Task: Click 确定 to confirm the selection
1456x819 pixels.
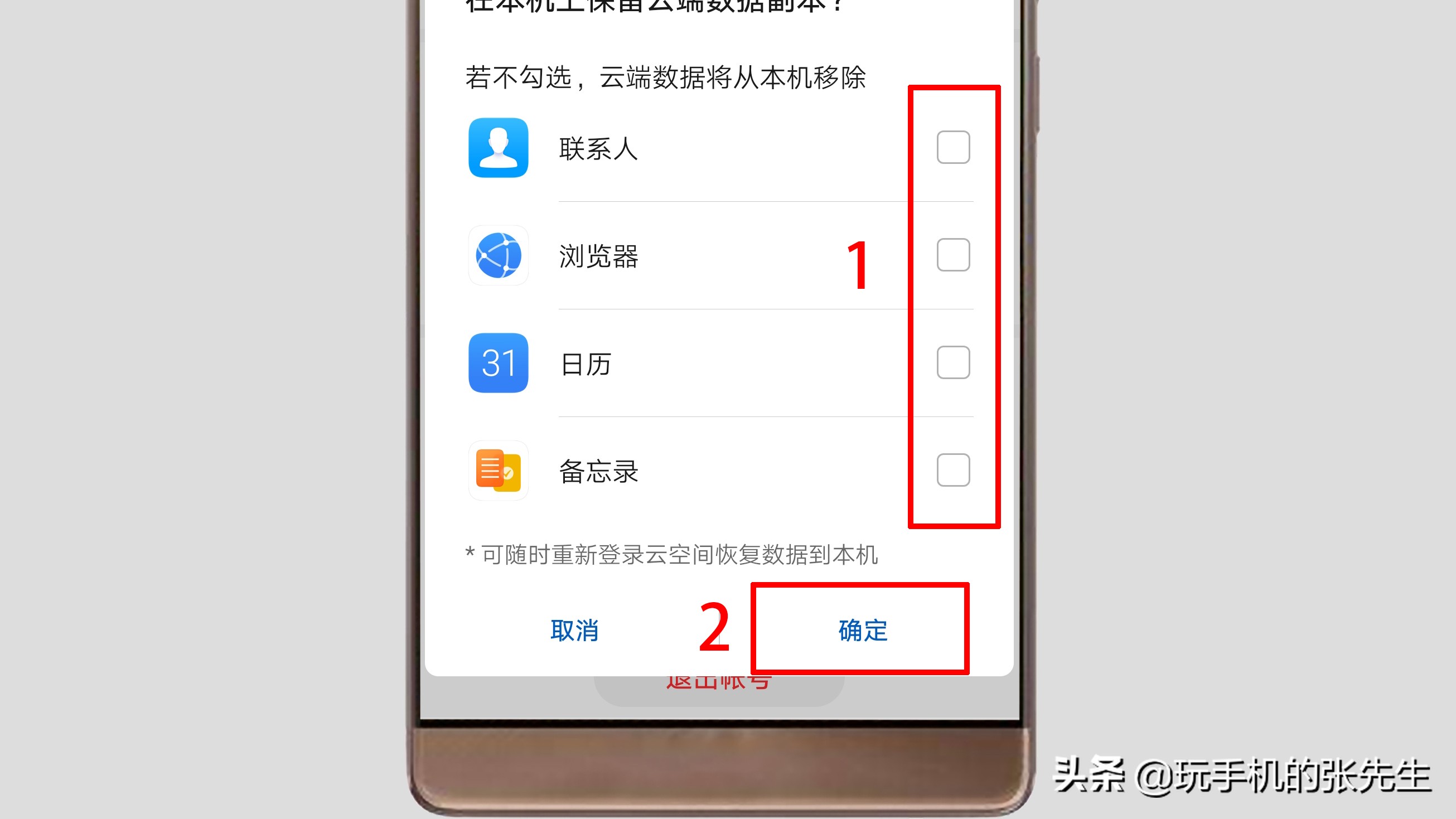Action: click(860, 630)
